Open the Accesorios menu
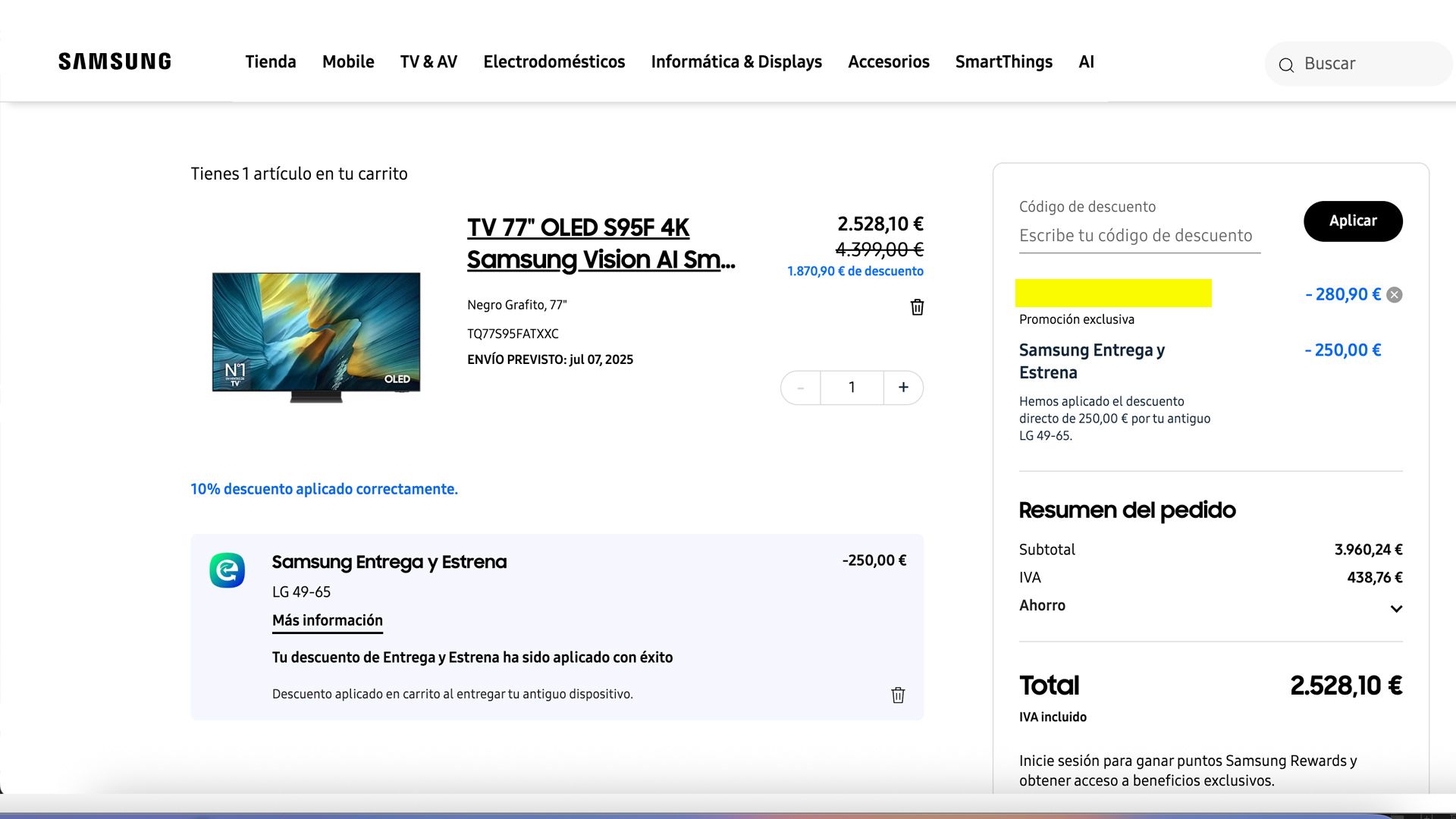 [x=889, y=61]
